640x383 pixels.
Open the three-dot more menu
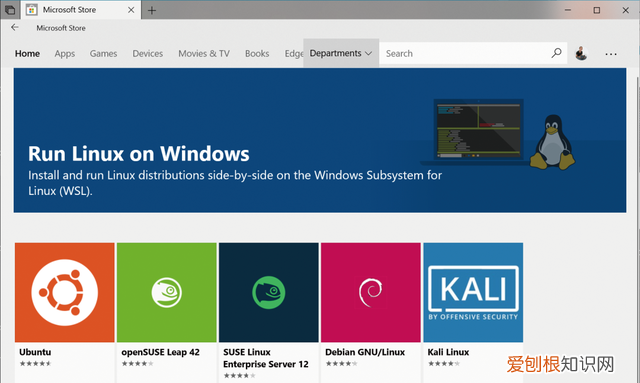611,54
